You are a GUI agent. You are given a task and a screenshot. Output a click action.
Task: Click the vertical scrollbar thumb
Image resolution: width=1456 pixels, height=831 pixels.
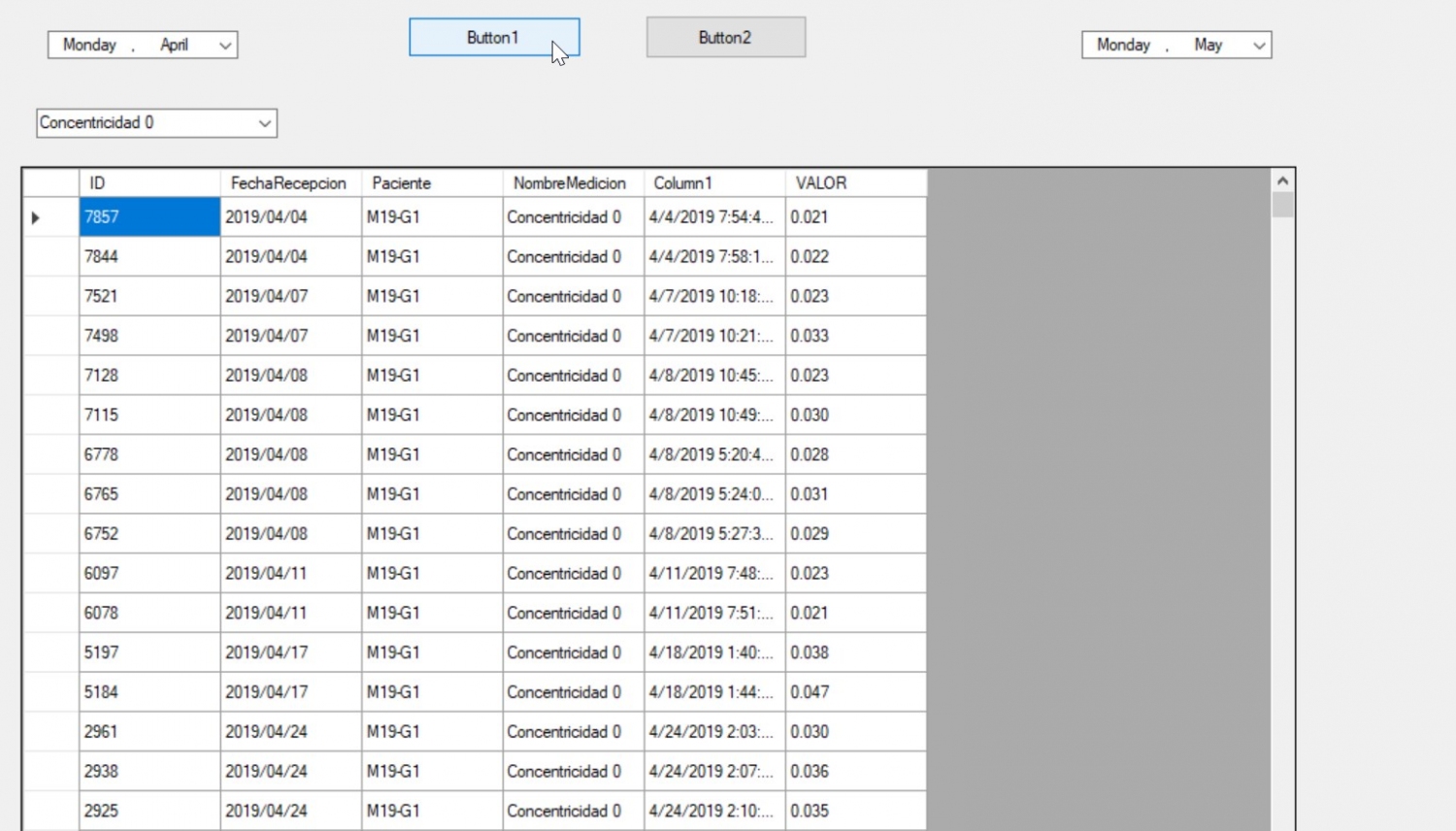click(x=1282, y=205)
